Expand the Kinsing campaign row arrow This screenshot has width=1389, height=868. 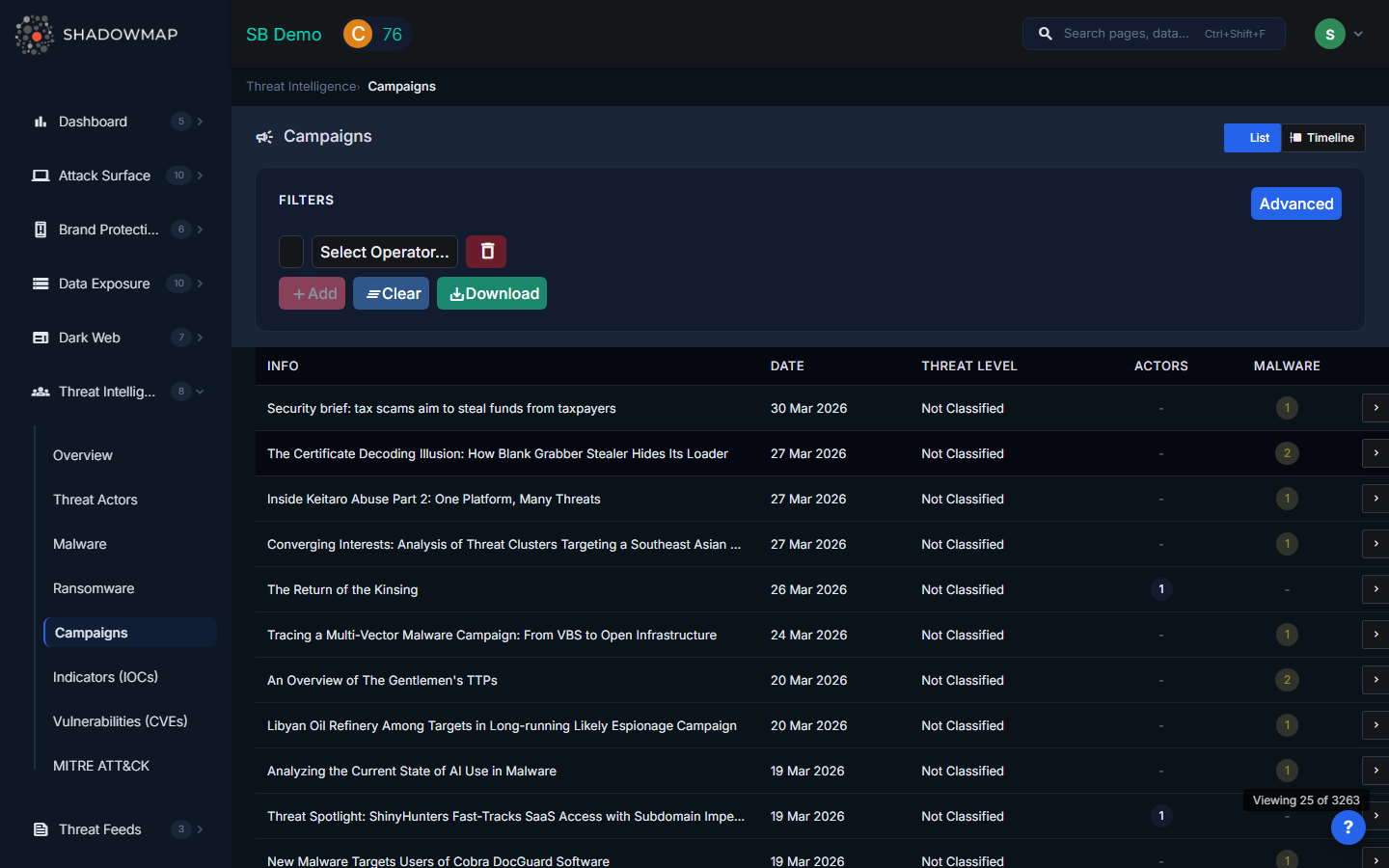click(x=1375, y=589)
